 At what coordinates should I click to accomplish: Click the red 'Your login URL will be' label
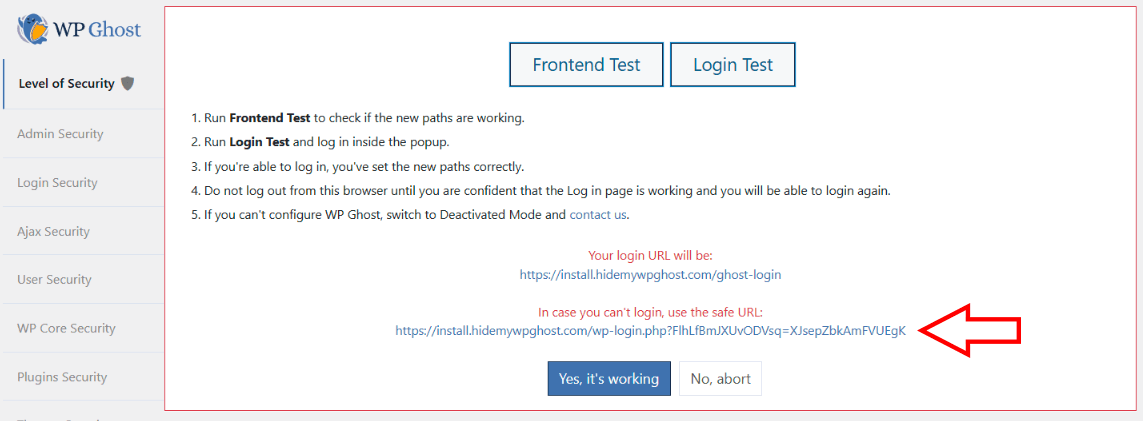click(x=650, y=256)
